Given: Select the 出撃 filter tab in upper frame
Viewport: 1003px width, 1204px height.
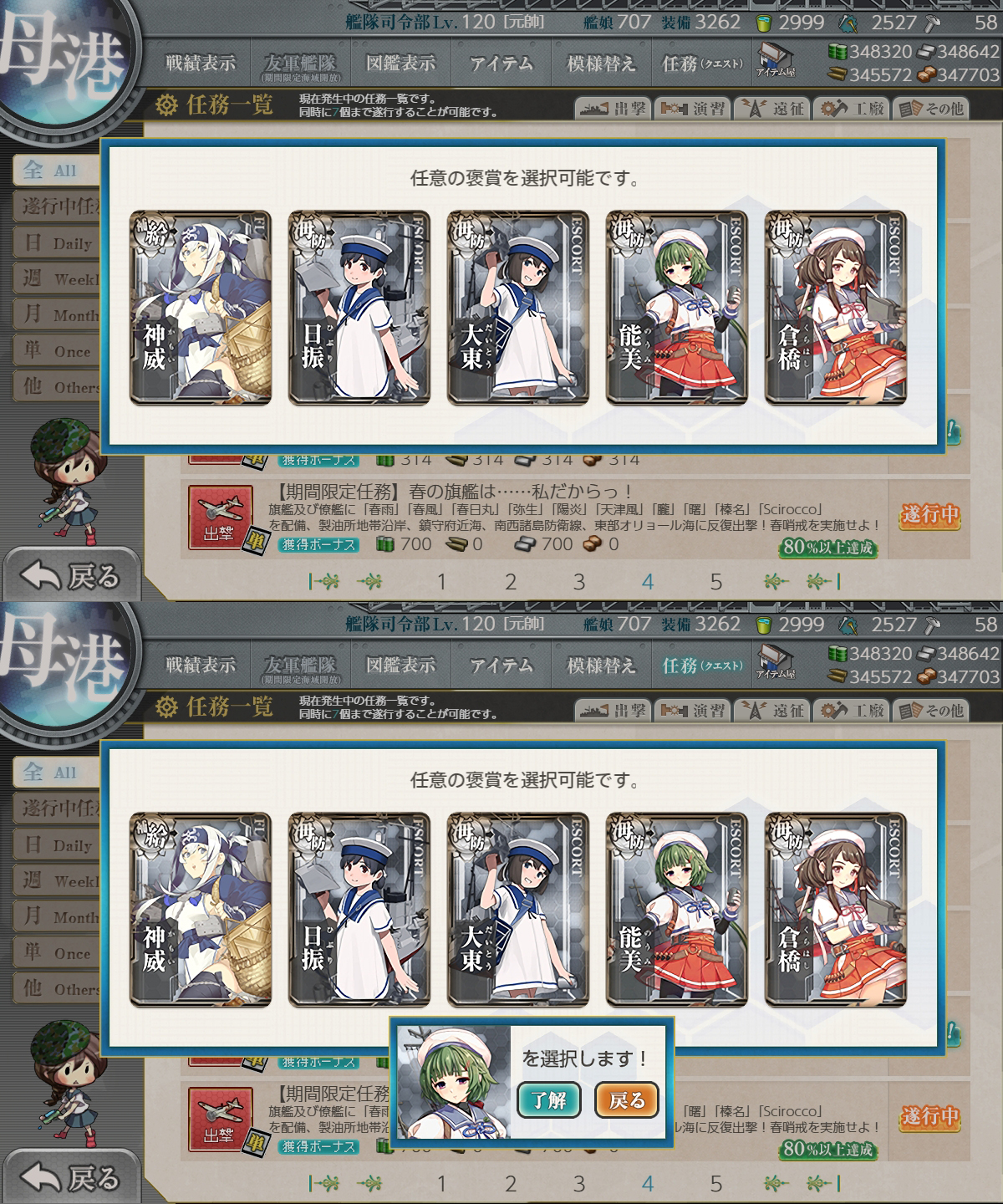Looking at the screenshot, I should tap(613, 108).
